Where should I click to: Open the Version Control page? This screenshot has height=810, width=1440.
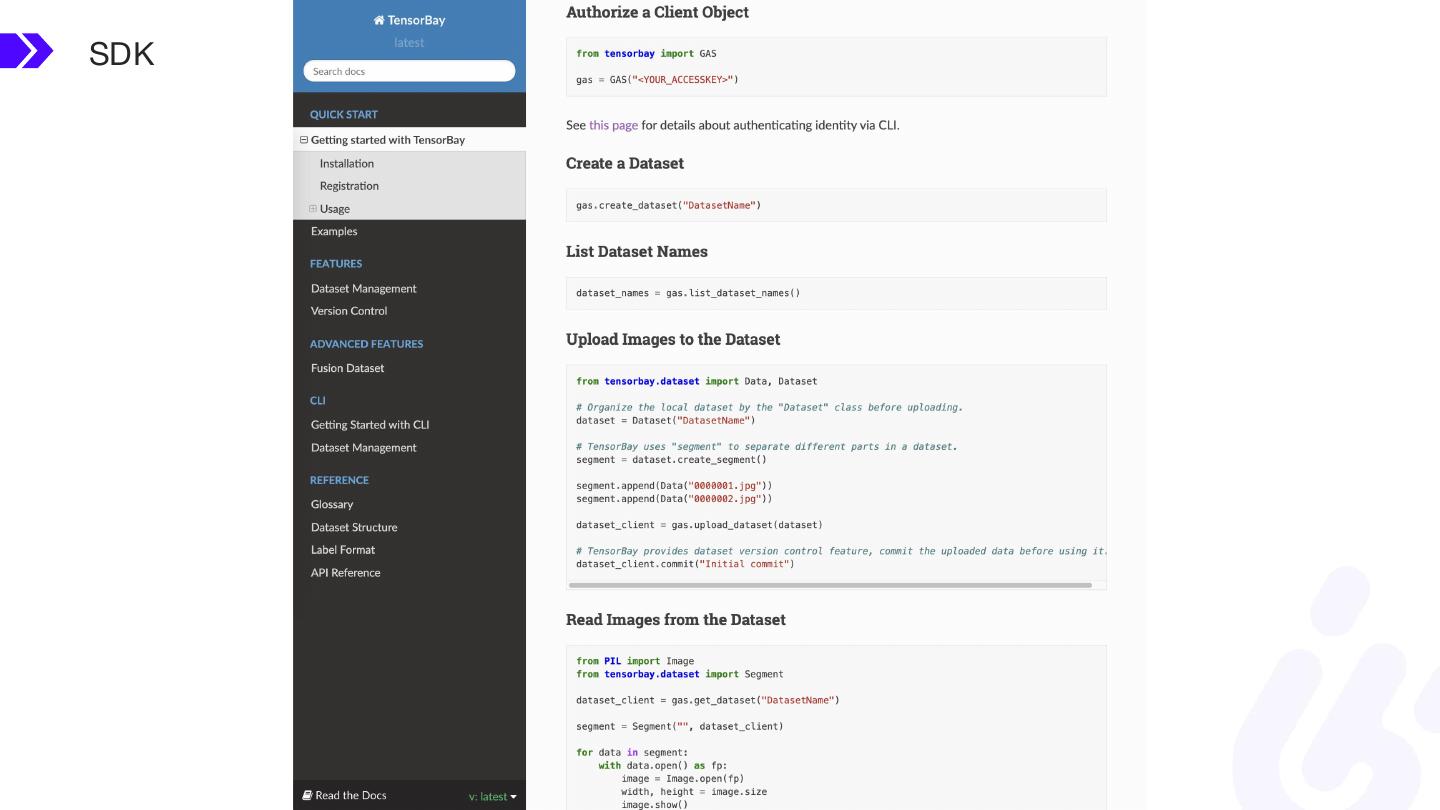[x=349, y=311]
